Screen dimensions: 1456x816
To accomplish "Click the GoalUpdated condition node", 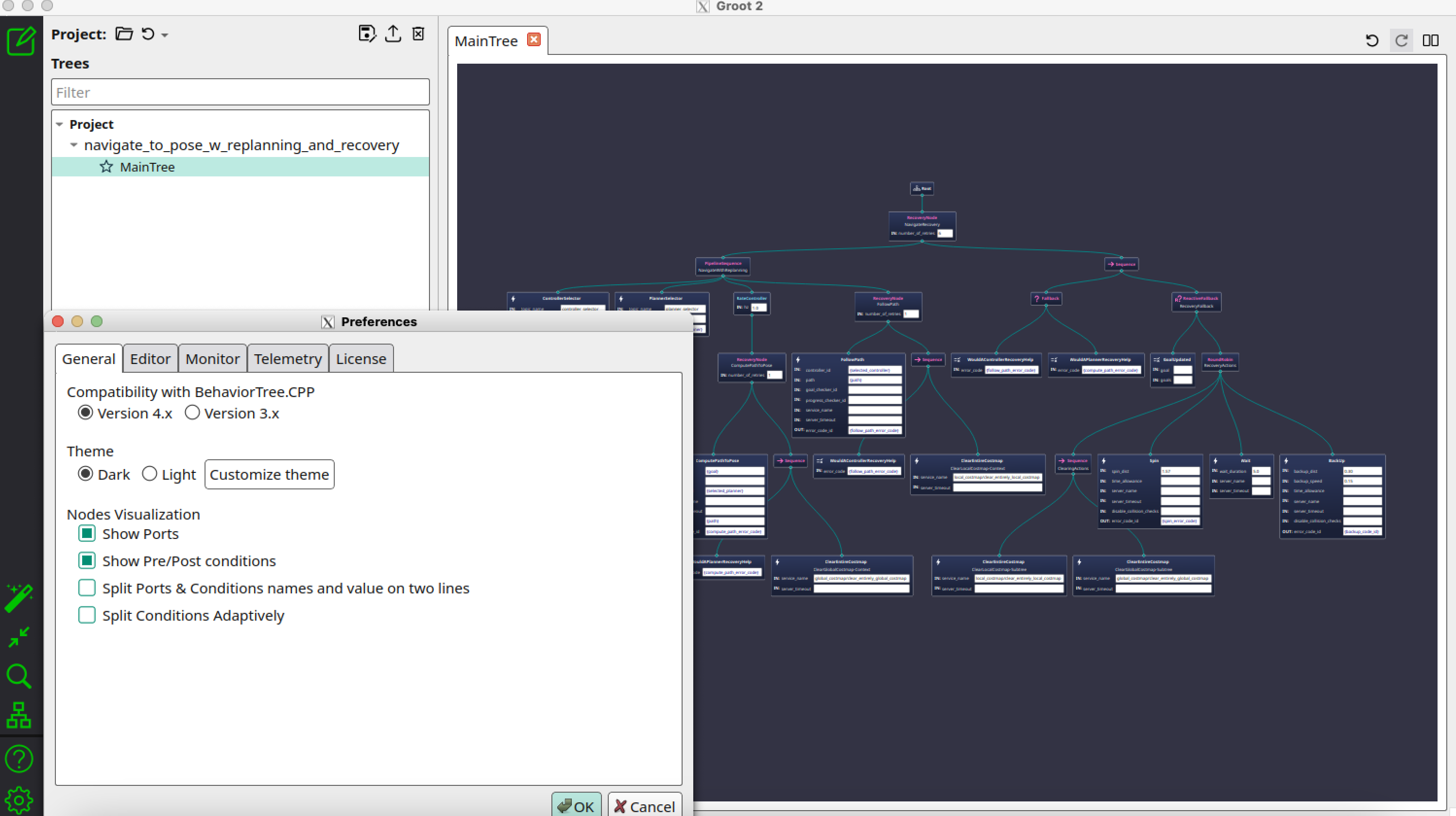I will click(x=1173, y=370).
